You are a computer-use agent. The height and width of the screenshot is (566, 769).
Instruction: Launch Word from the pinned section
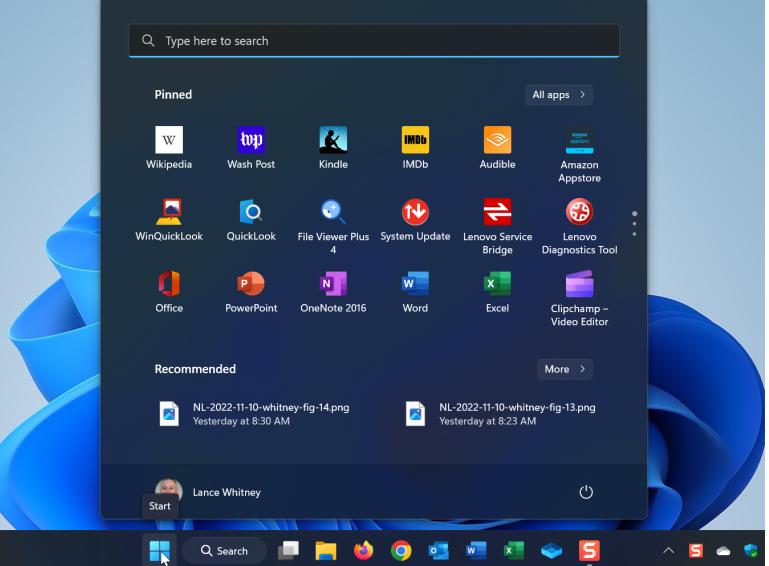pyautogui.click(x=415, y=291)
